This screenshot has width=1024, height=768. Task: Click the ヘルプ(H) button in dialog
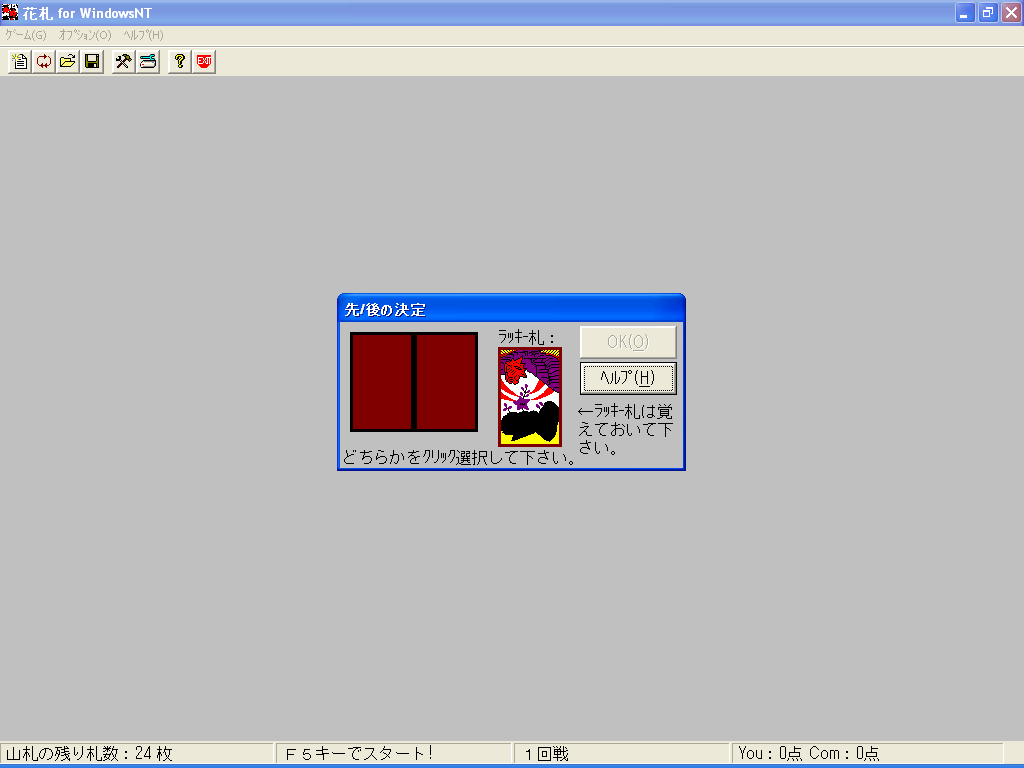[x=628, y=378]
